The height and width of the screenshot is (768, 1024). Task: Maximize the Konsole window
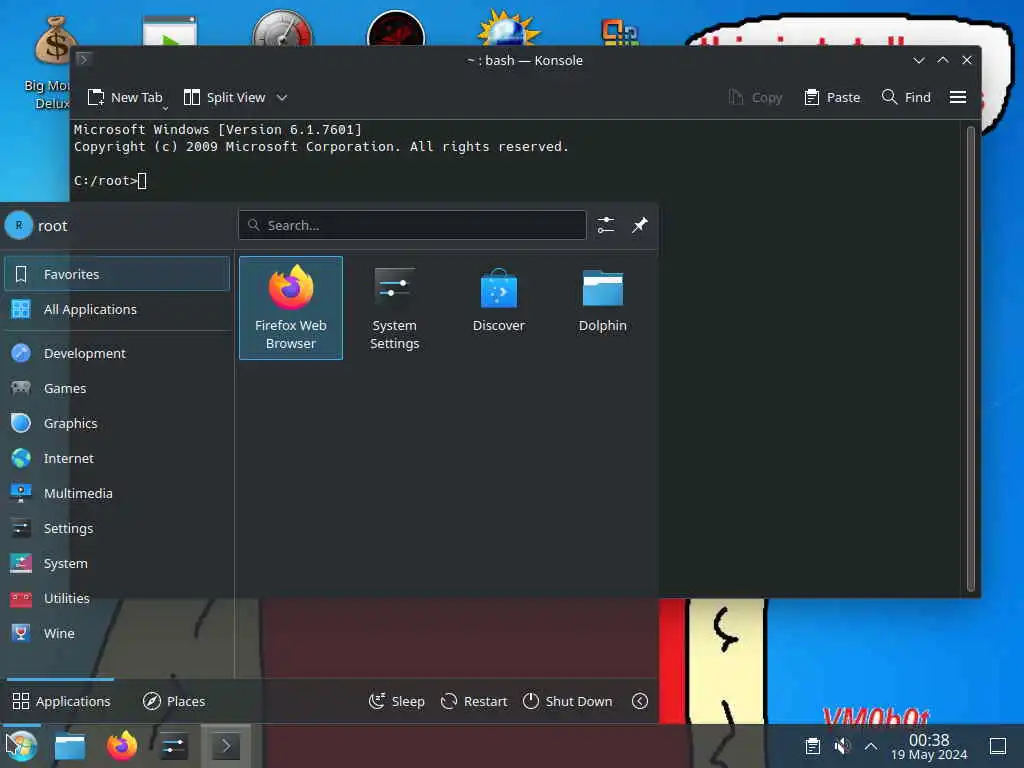(942, 60)
